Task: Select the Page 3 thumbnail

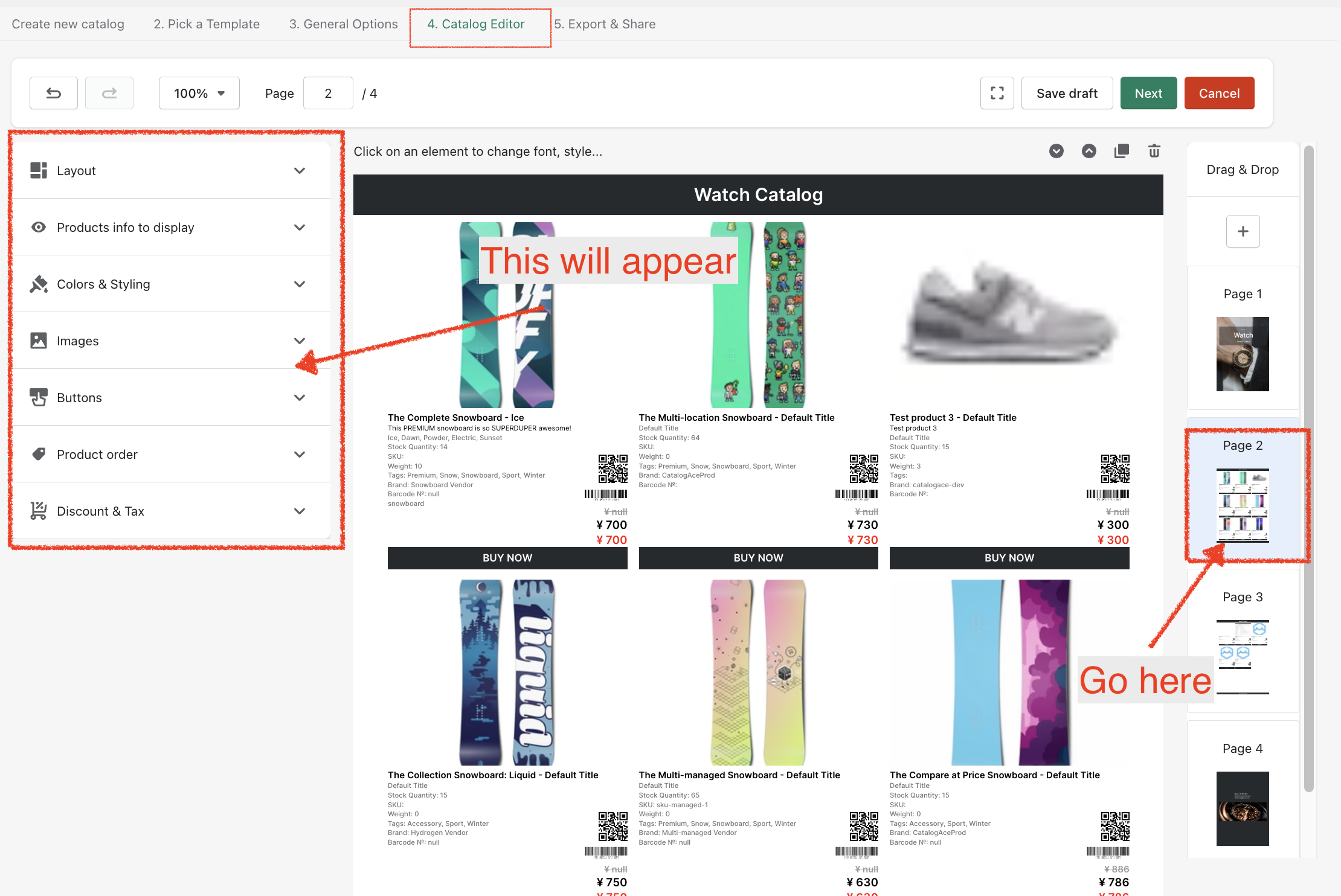Action: click(x=1243, y=645)
